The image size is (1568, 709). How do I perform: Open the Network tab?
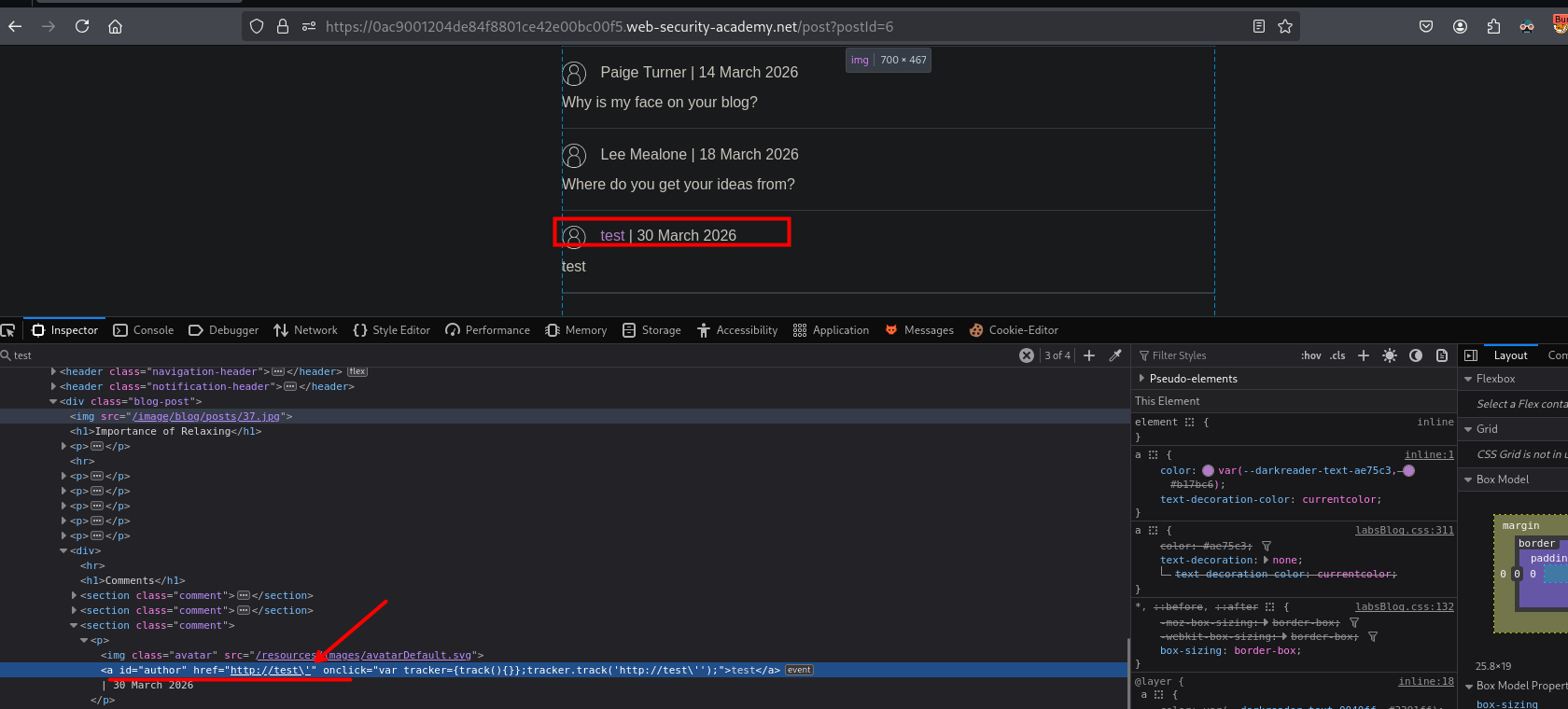[306, 330]
